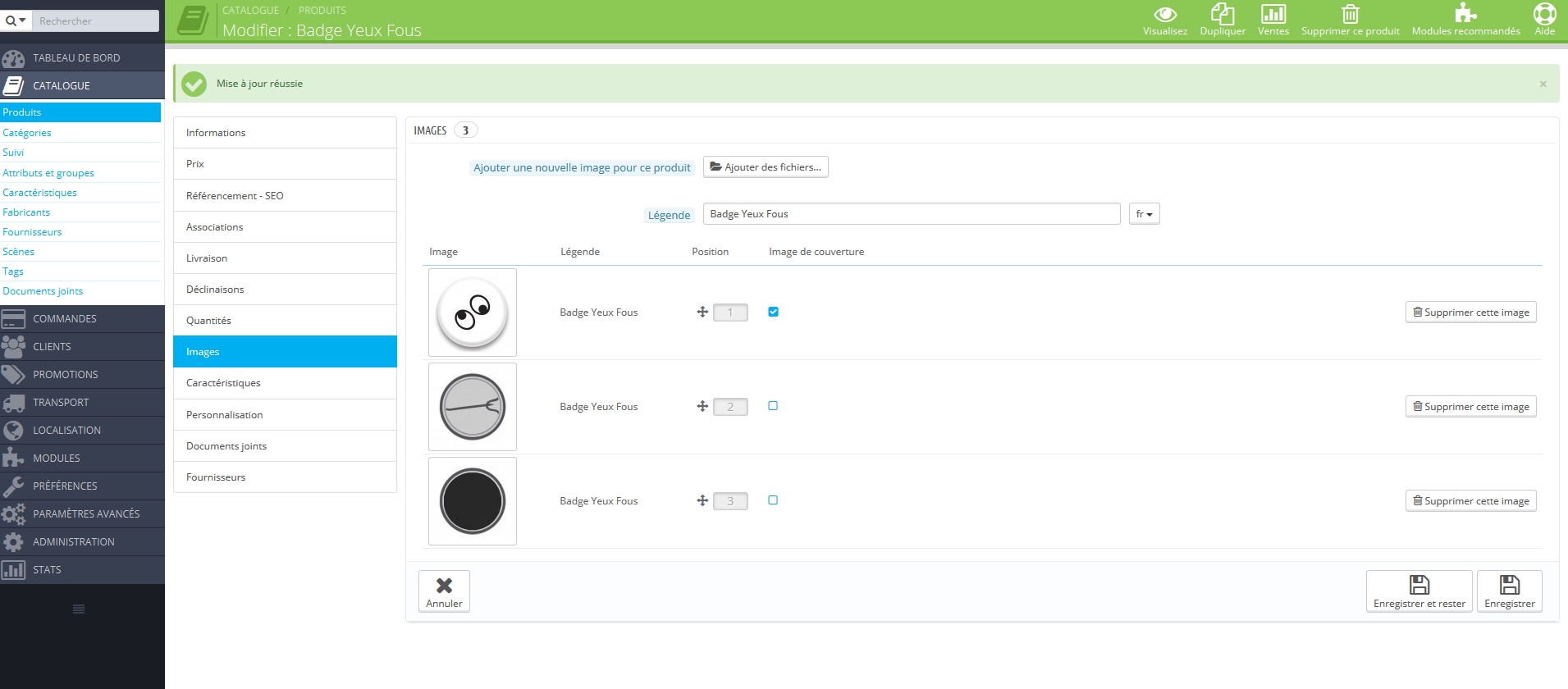Click the Administration gear icon
This screenshot has height=689, width=1568.
coord(13,542)
